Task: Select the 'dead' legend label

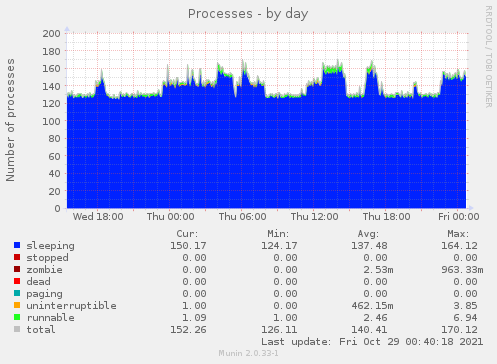Action: [x=38, y=282]
